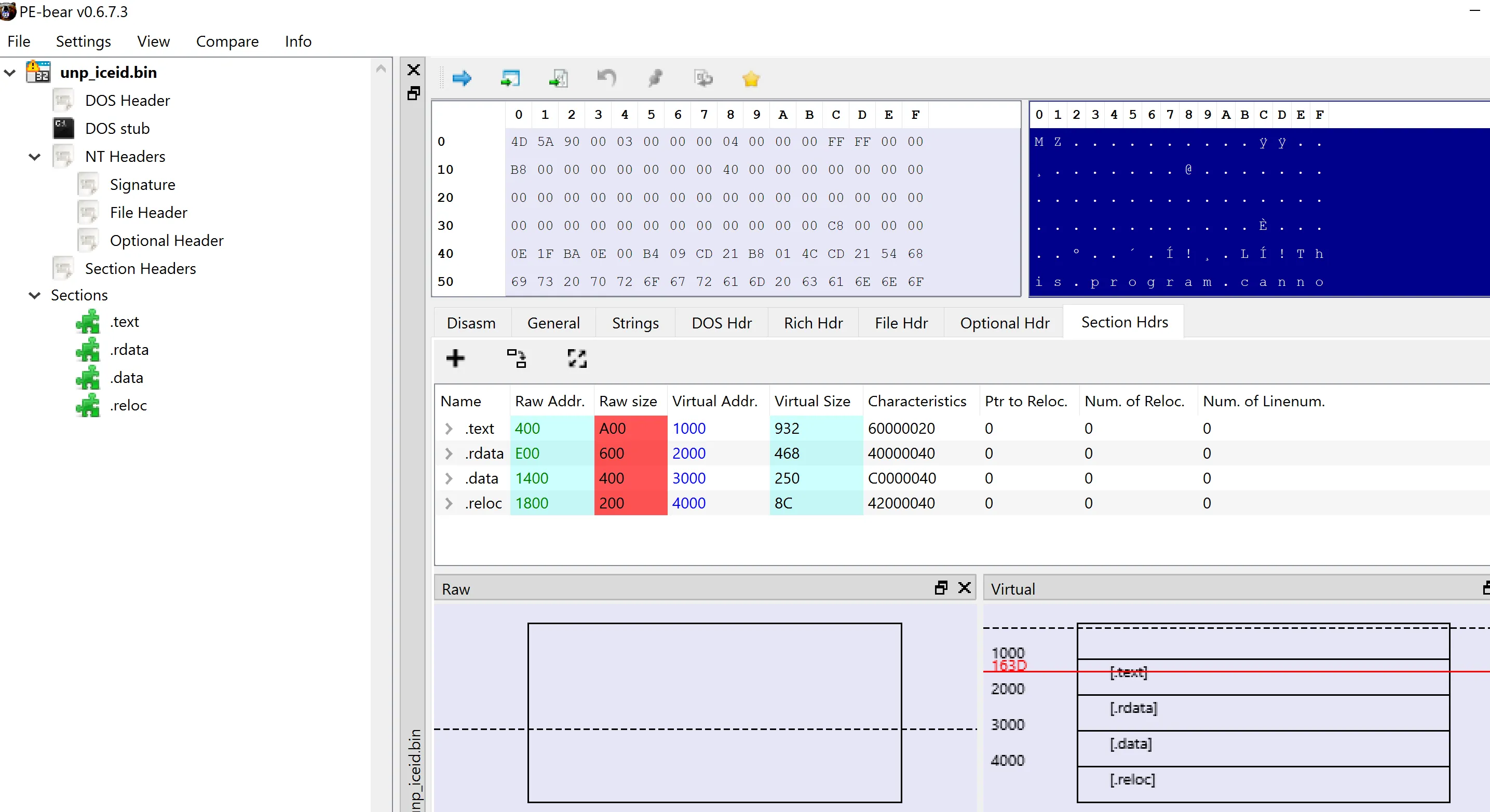Click the .reloc virtual size 8C
This screenshot has width=1490, height=812.
(x=816, y=503)
